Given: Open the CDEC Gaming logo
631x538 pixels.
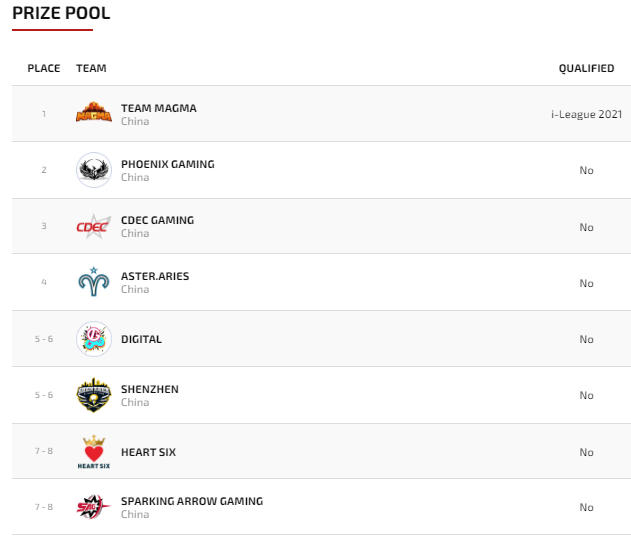Looking at the screenshot, I should [94, 226].
